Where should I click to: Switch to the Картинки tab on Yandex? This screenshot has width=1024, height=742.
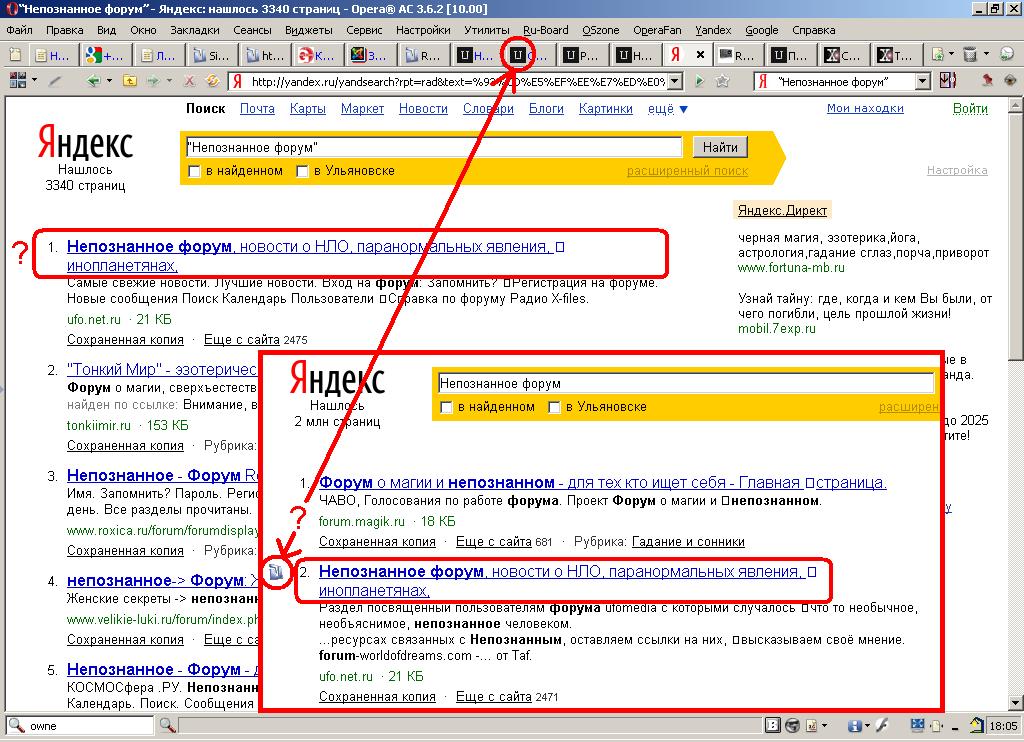[605, 109]
